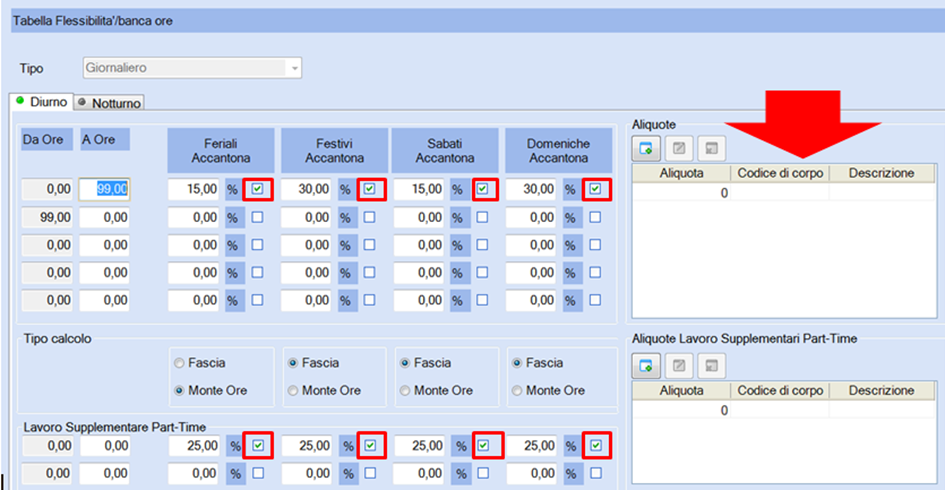
Task: Click Codice di corpo header in Part-Time table
Action: (x=780, y=391)
